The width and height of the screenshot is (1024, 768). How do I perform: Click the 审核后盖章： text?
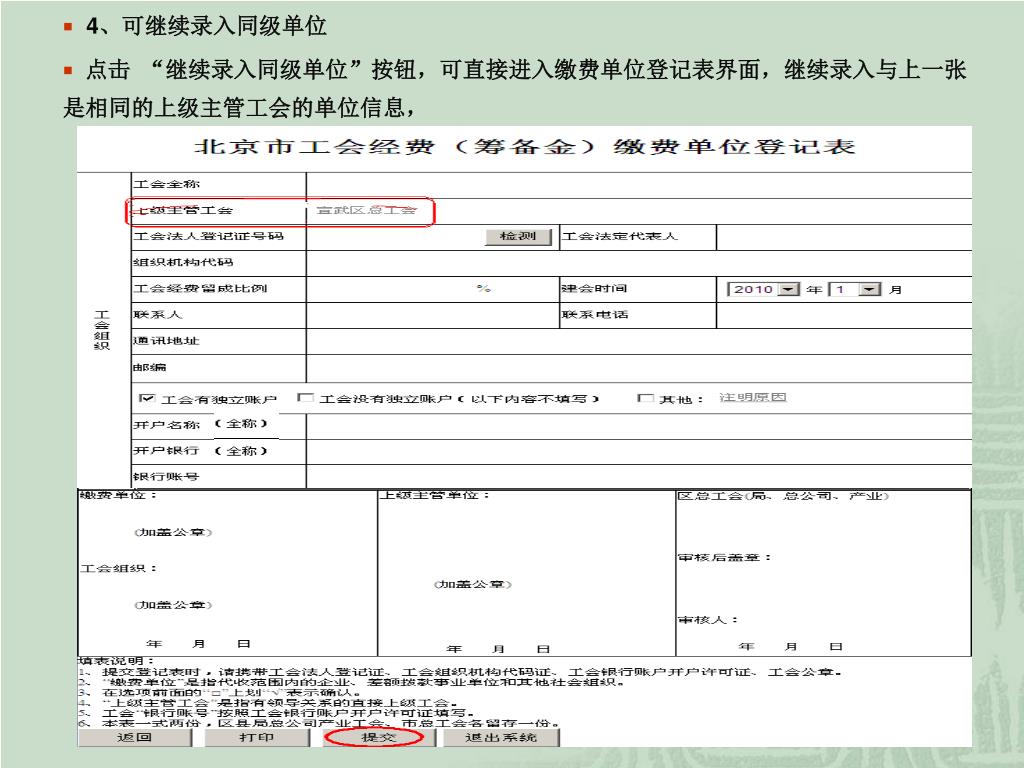724,557
